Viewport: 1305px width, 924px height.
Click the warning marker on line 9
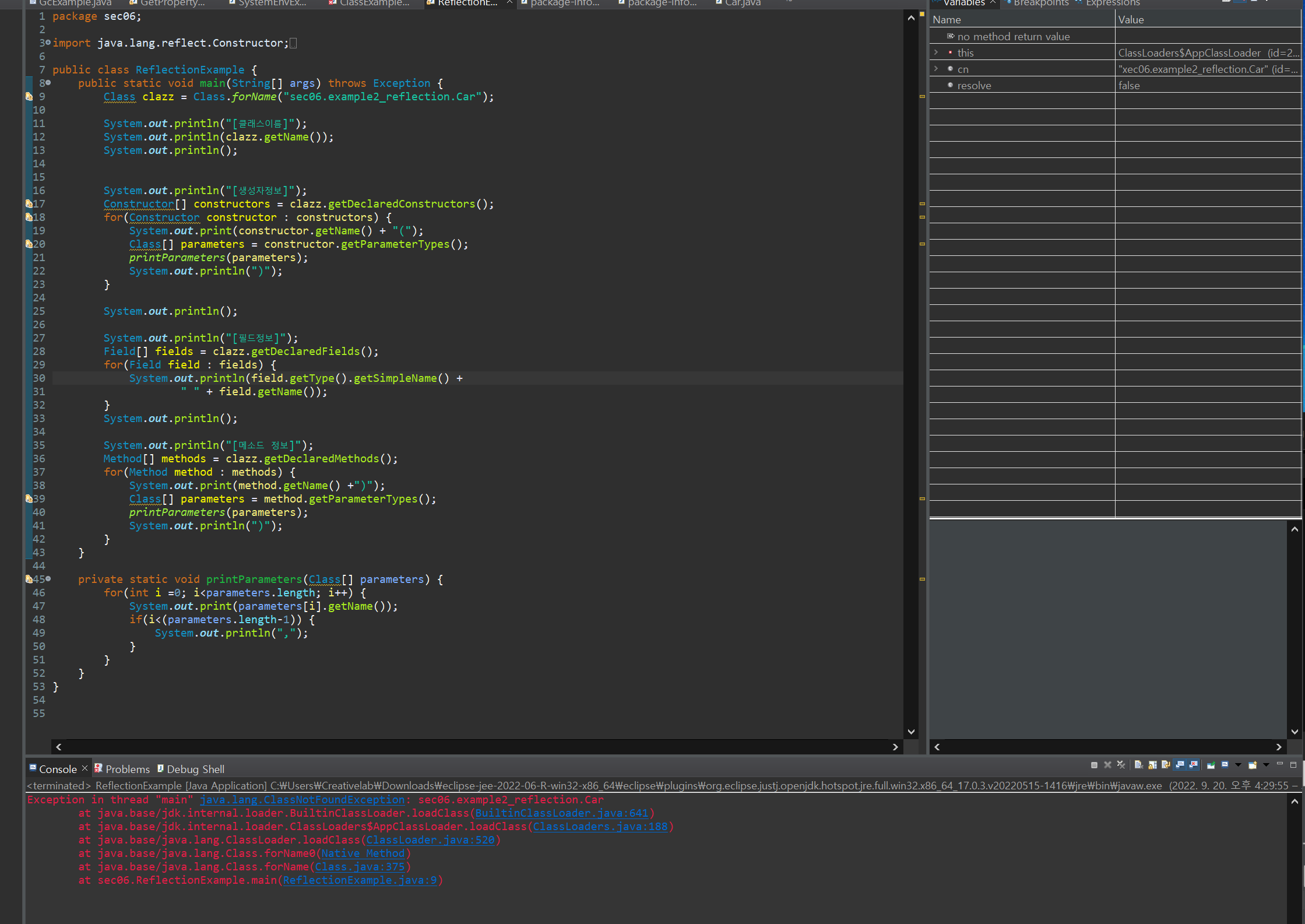coord(29,97)
